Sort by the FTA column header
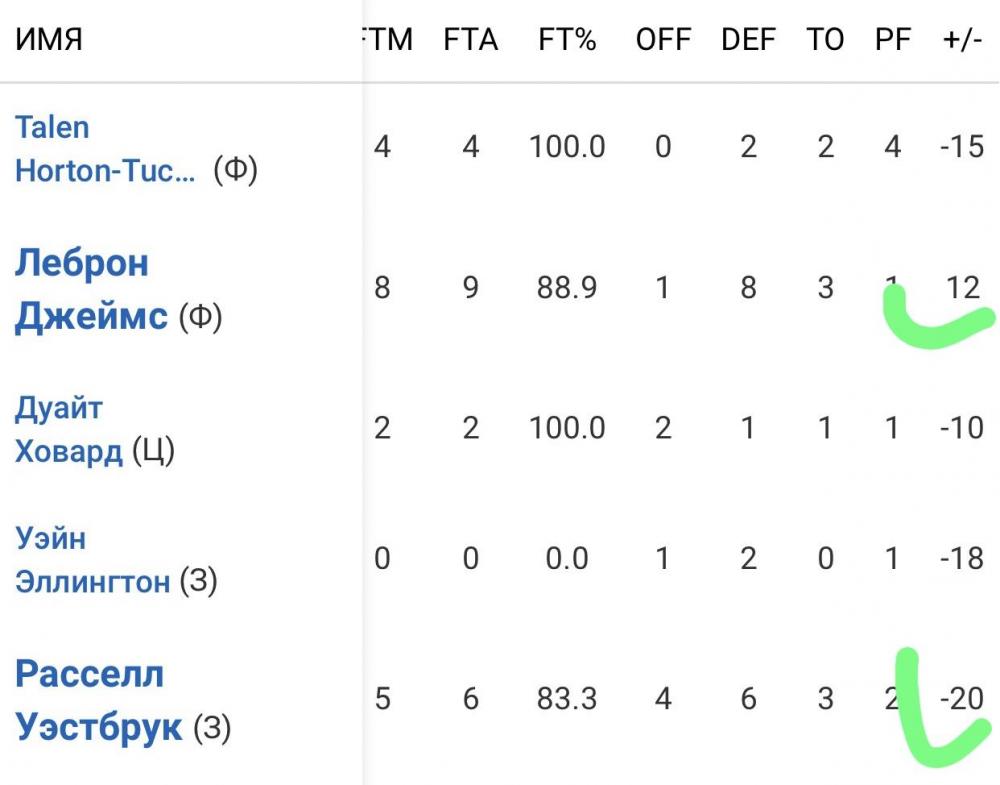1000x785 pixels. [x=470, y=40]
